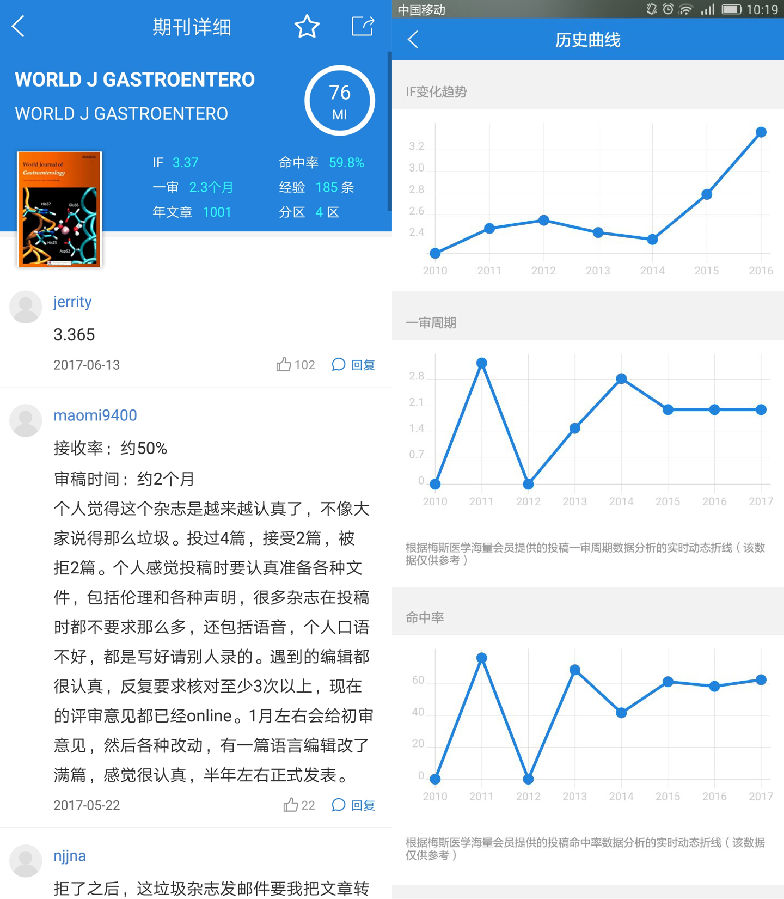
Task: Tap njjna's profile avatar
Action: (x=26, y=861)
